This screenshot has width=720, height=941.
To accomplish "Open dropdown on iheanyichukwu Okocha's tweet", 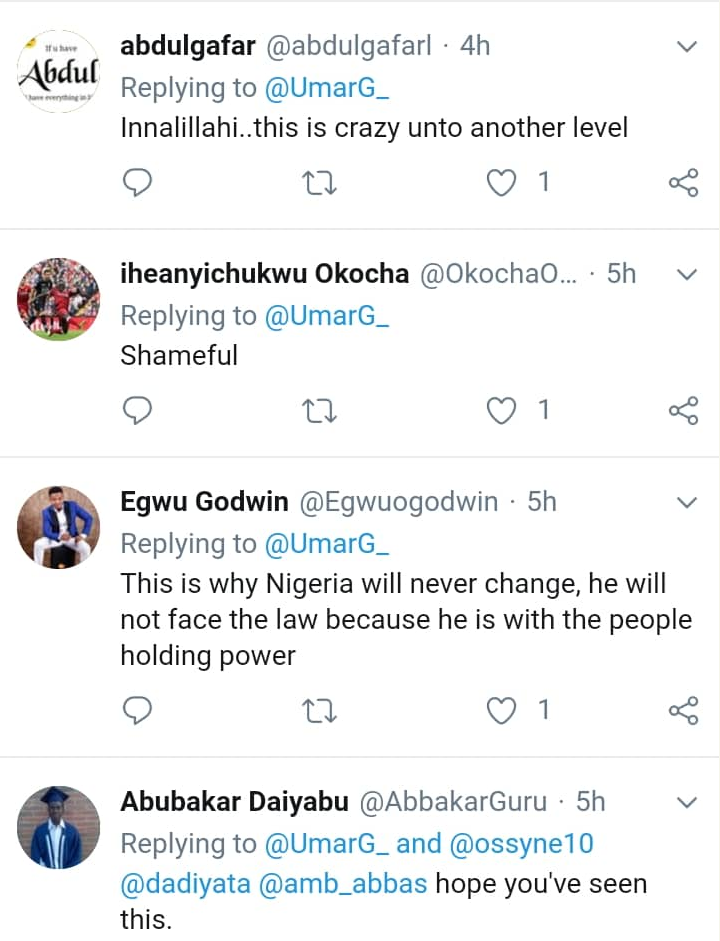I will point(686,274).
